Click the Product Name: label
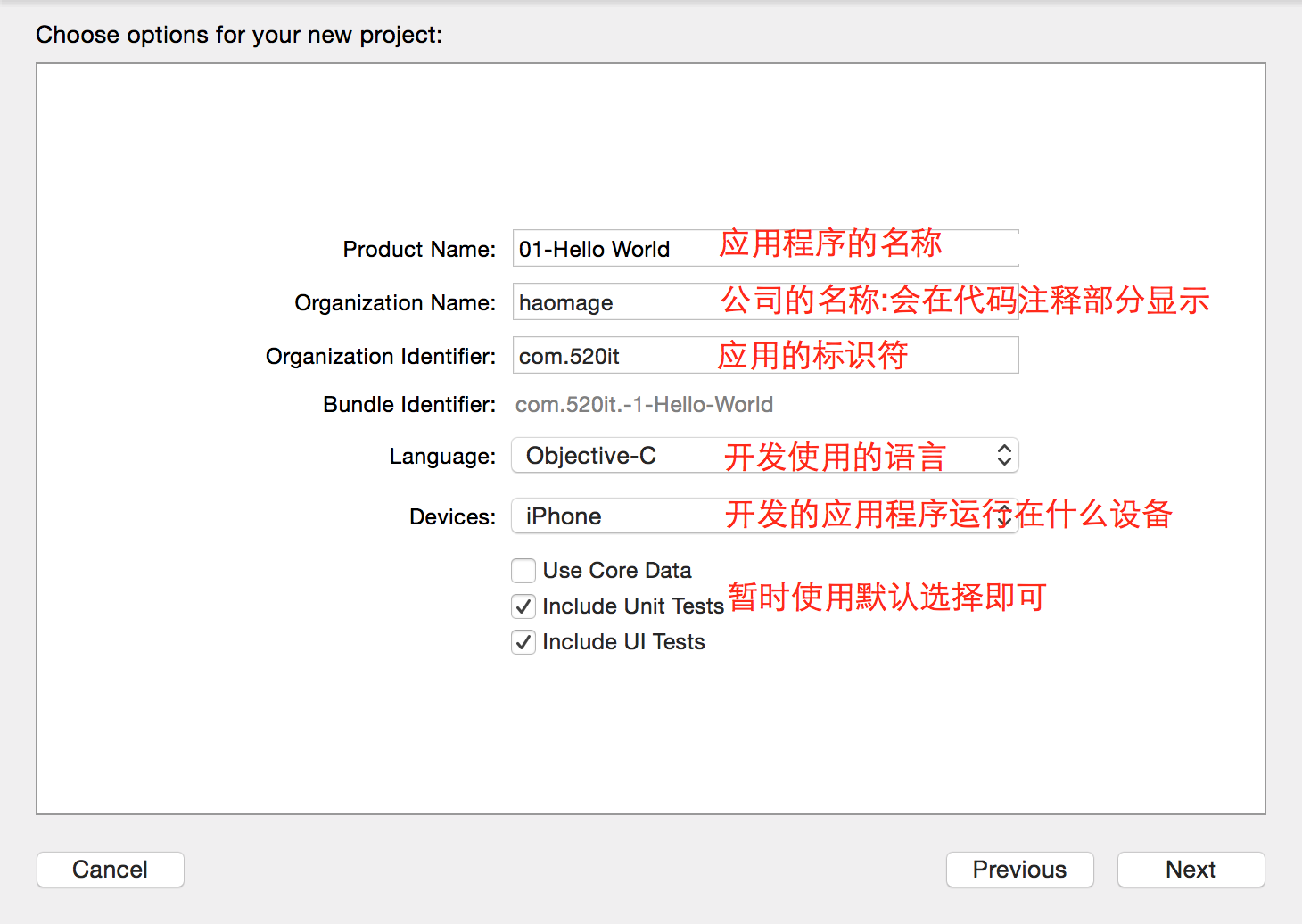Viewport: 1302px width, 924px height. click(x=419, y=249)
